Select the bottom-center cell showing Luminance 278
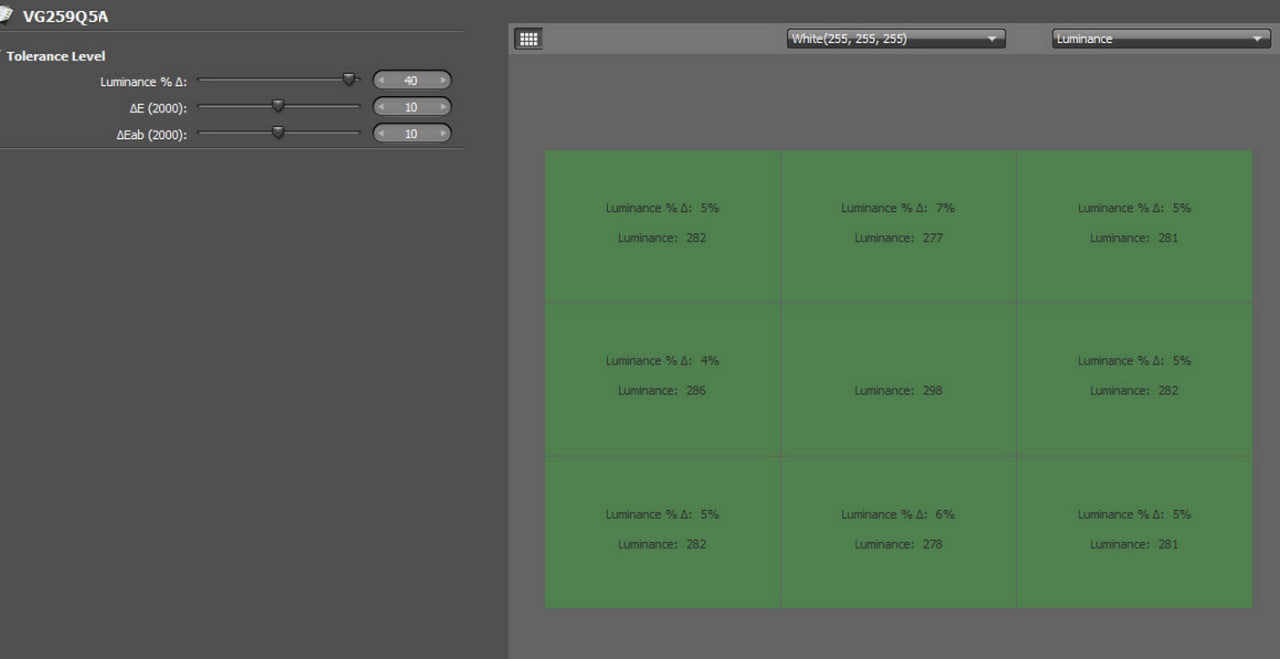 (898, 532)
